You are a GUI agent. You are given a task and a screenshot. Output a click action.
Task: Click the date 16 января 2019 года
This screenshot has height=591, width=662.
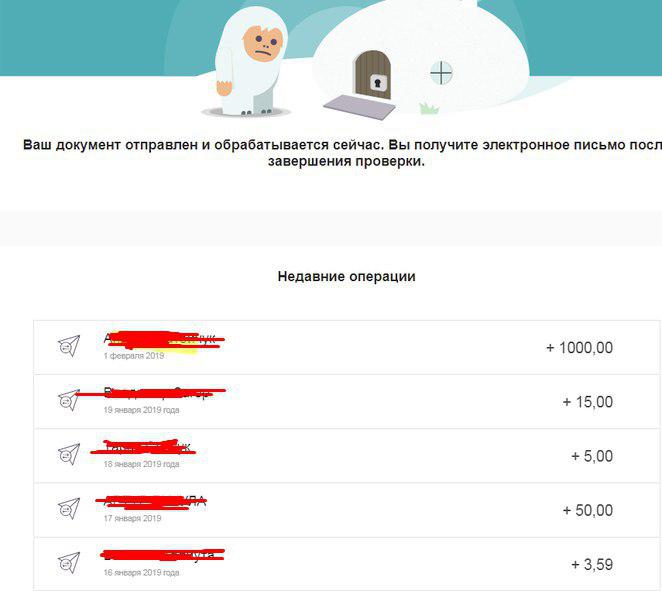pyautogui.click(x=141, y=572)
